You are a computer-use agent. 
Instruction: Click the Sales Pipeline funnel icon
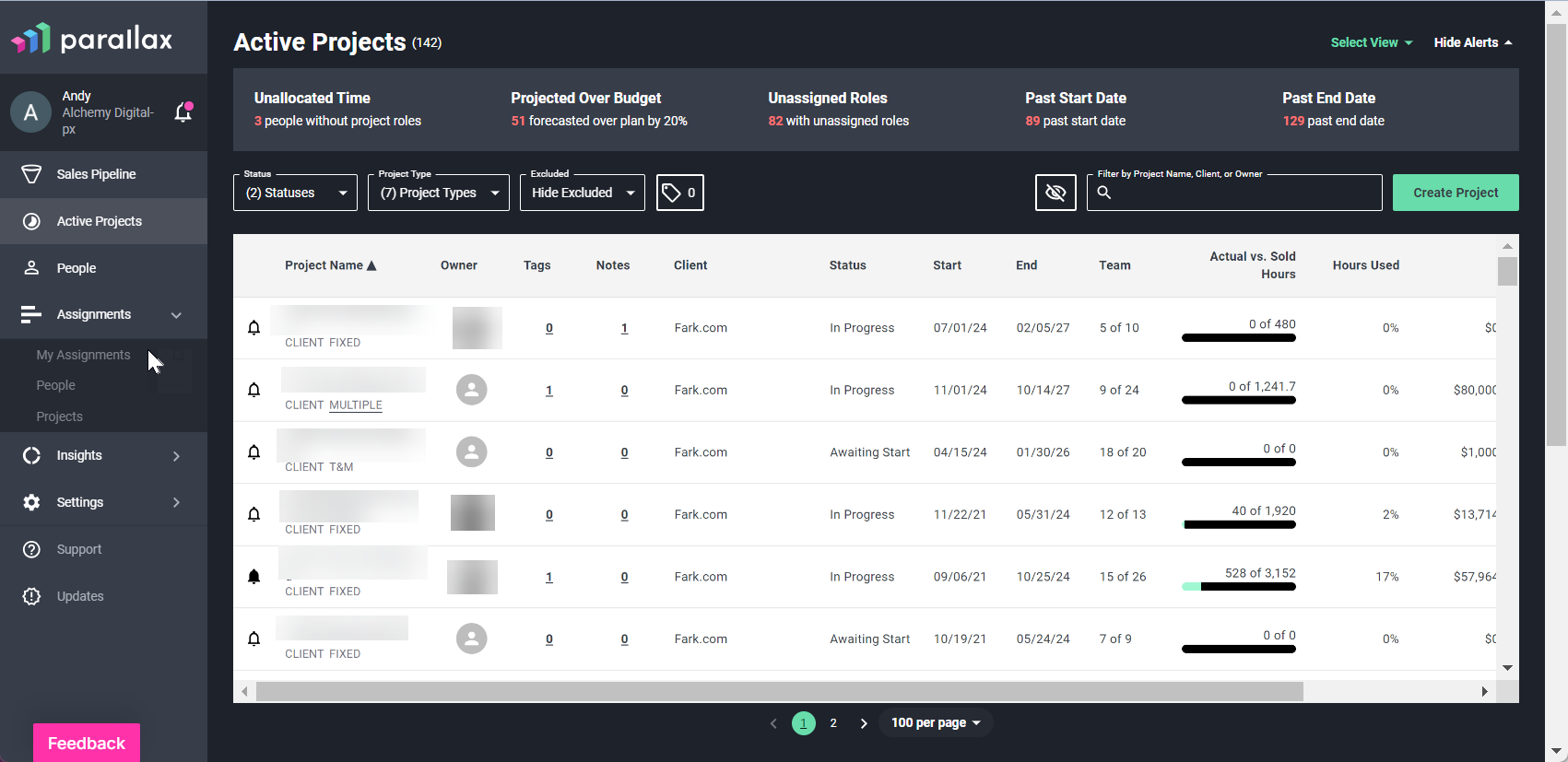pyautogui.click(x=31, y=174)
